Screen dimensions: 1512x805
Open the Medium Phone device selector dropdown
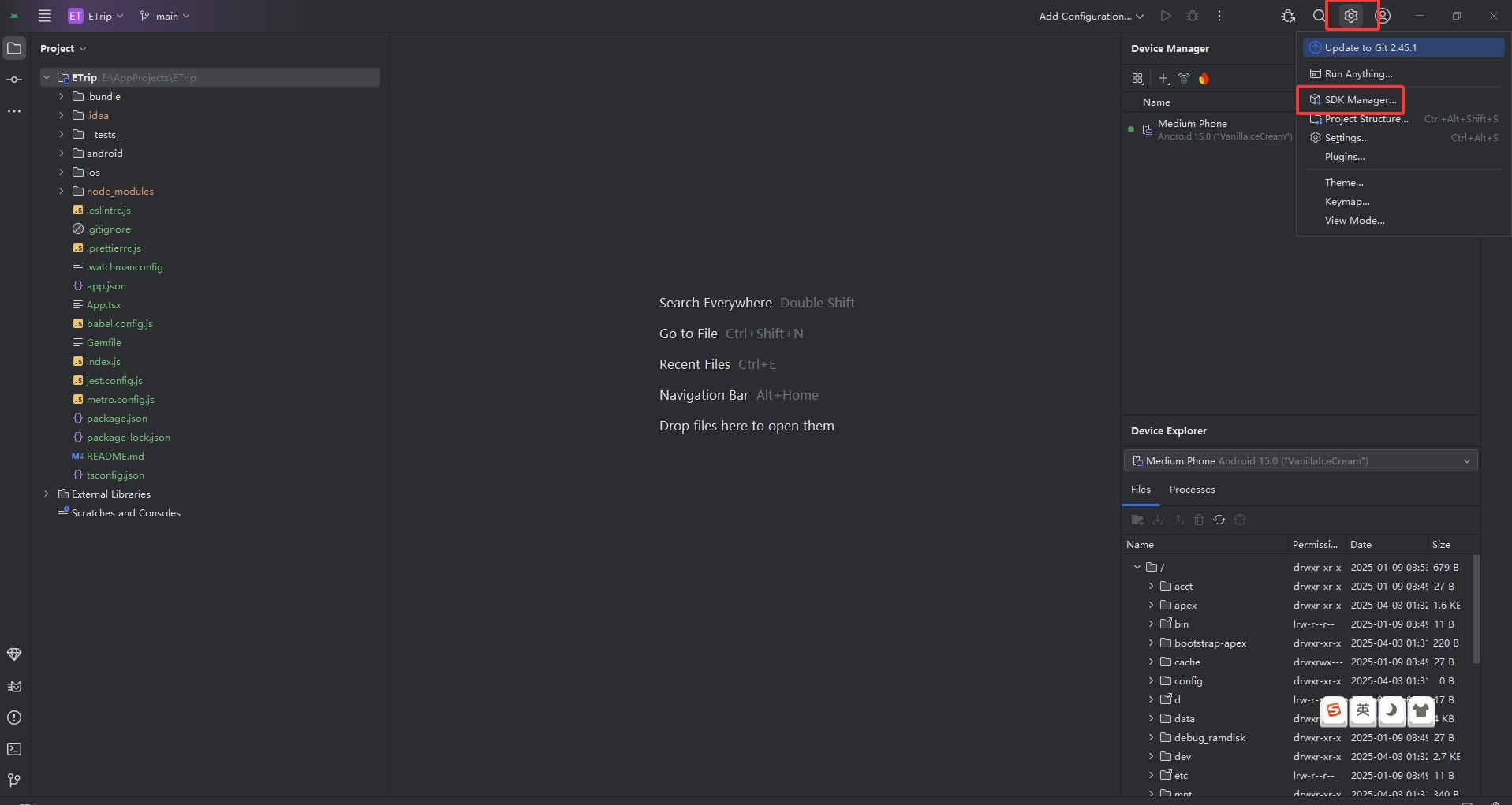pos(1300,460)
